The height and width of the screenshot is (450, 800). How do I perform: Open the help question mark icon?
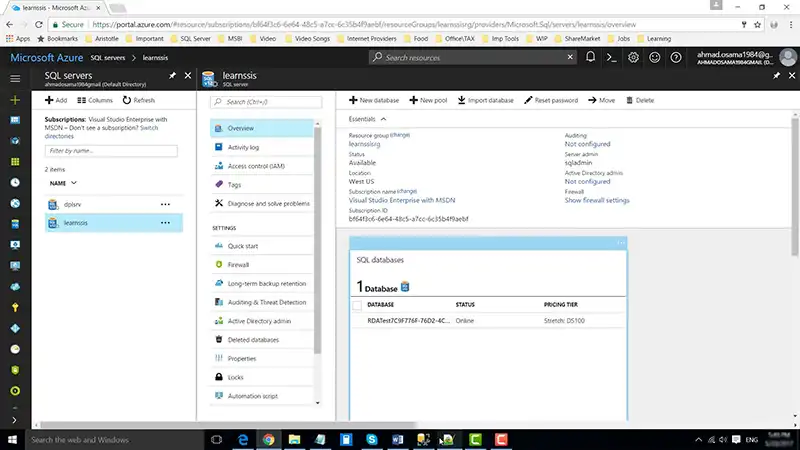[x=676, y=58]
